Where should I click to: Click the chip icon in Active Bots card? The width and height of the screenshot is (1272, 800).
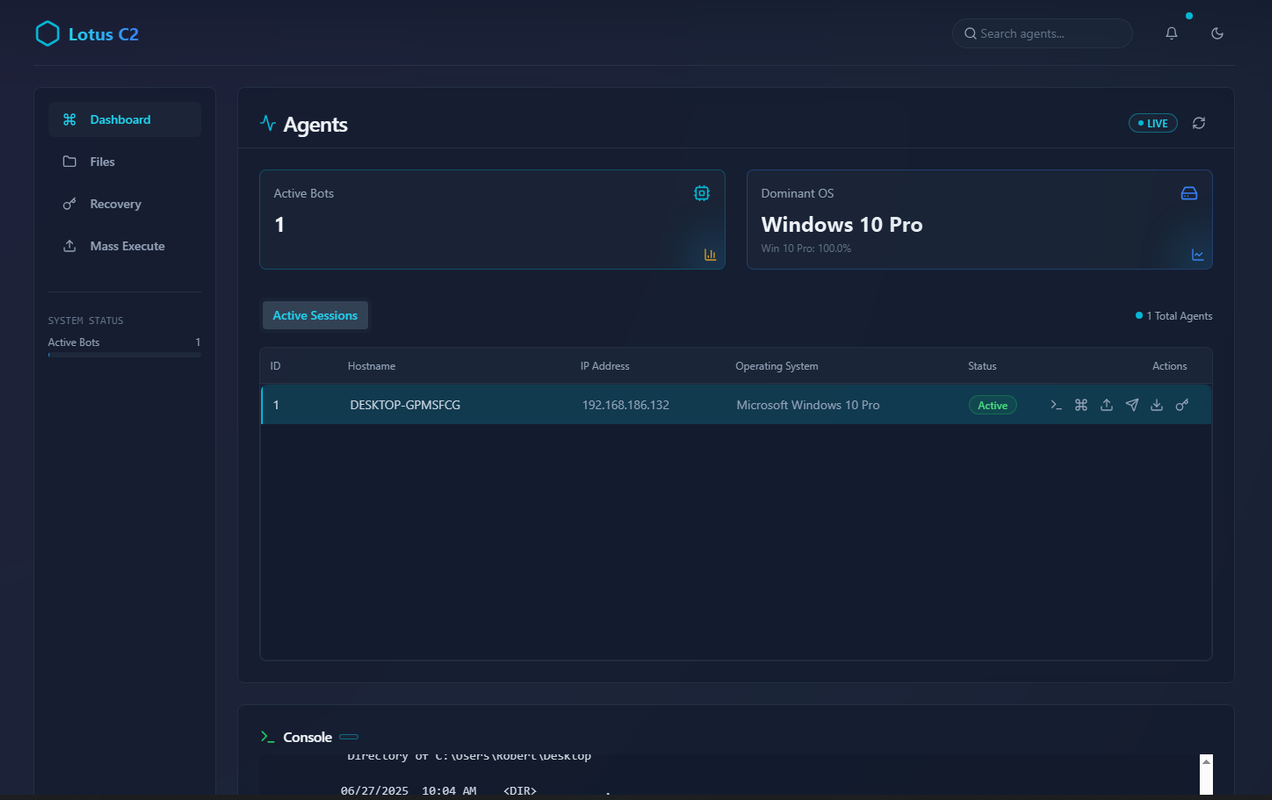[x=702, y=193]
